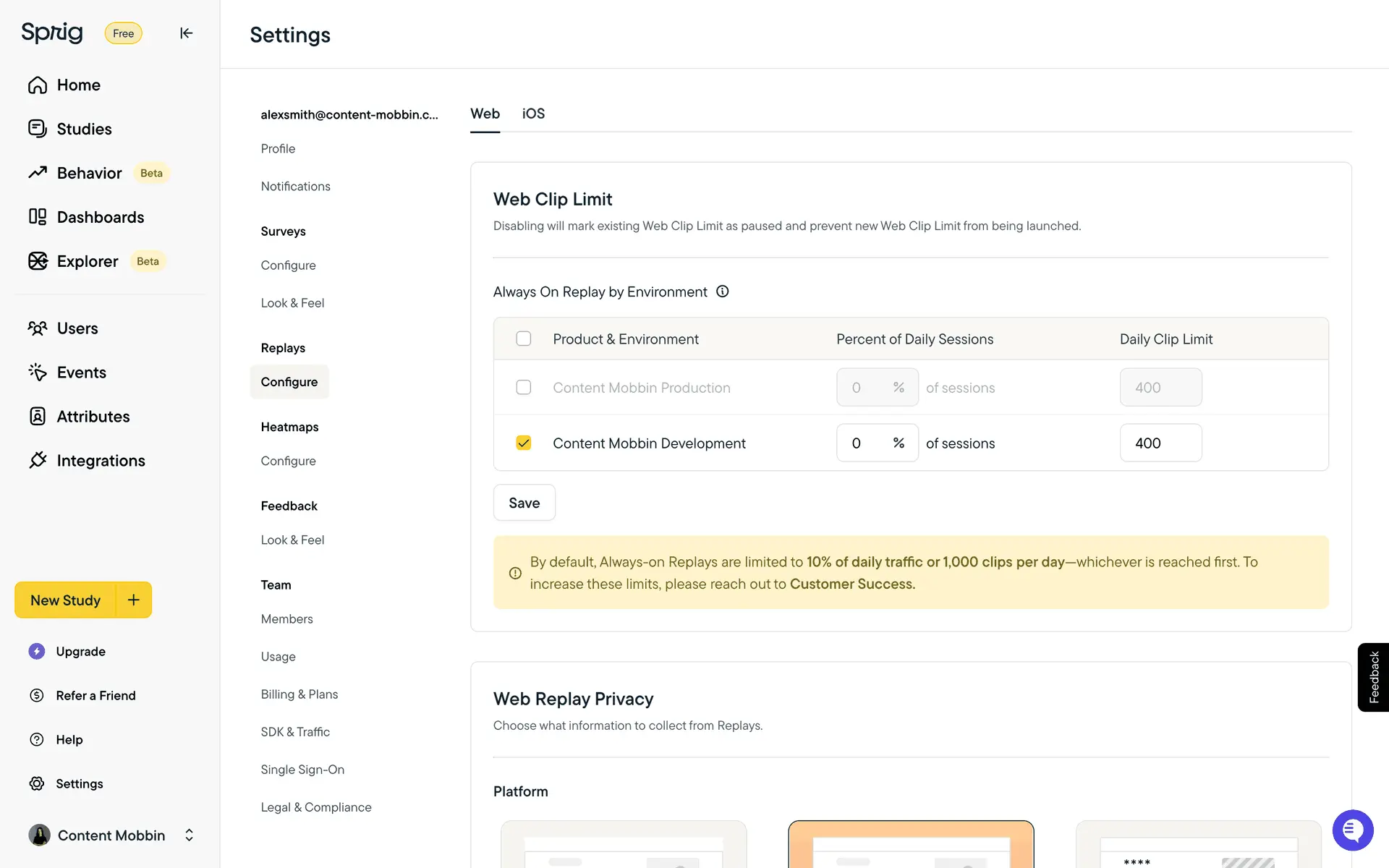Open the Explorer section
The width and height of the screenshot is (1389, 868).
tap(87, 261)
